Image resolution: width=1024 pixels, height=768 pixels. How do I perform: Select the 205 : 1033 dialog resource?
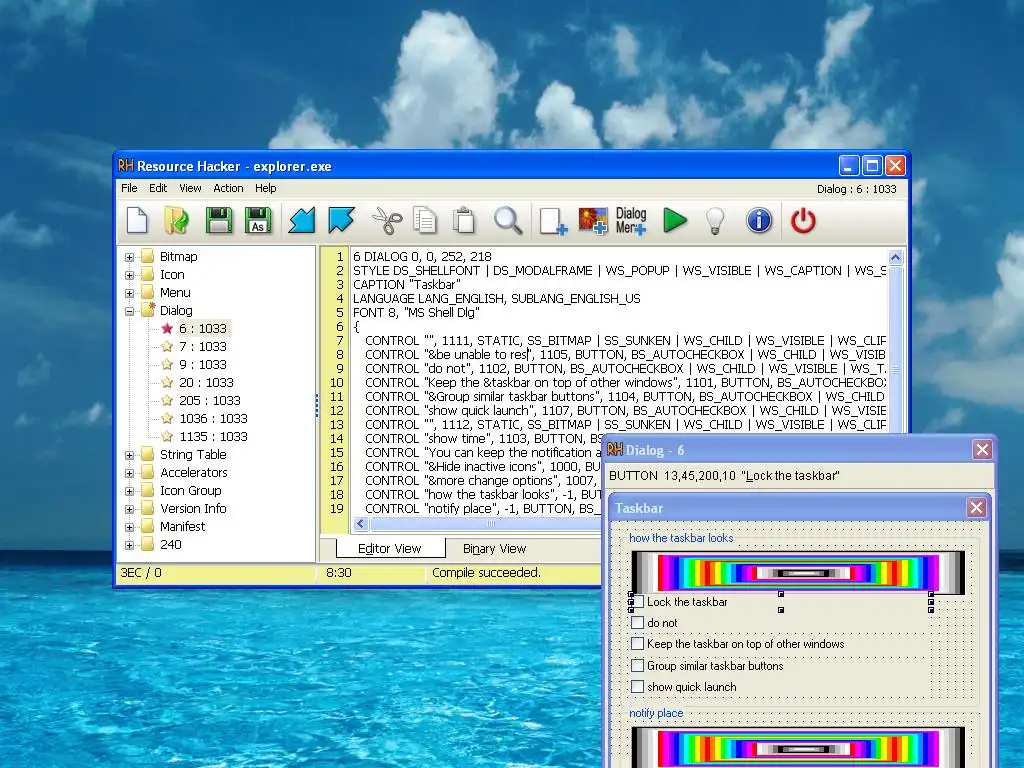[210, 400]
